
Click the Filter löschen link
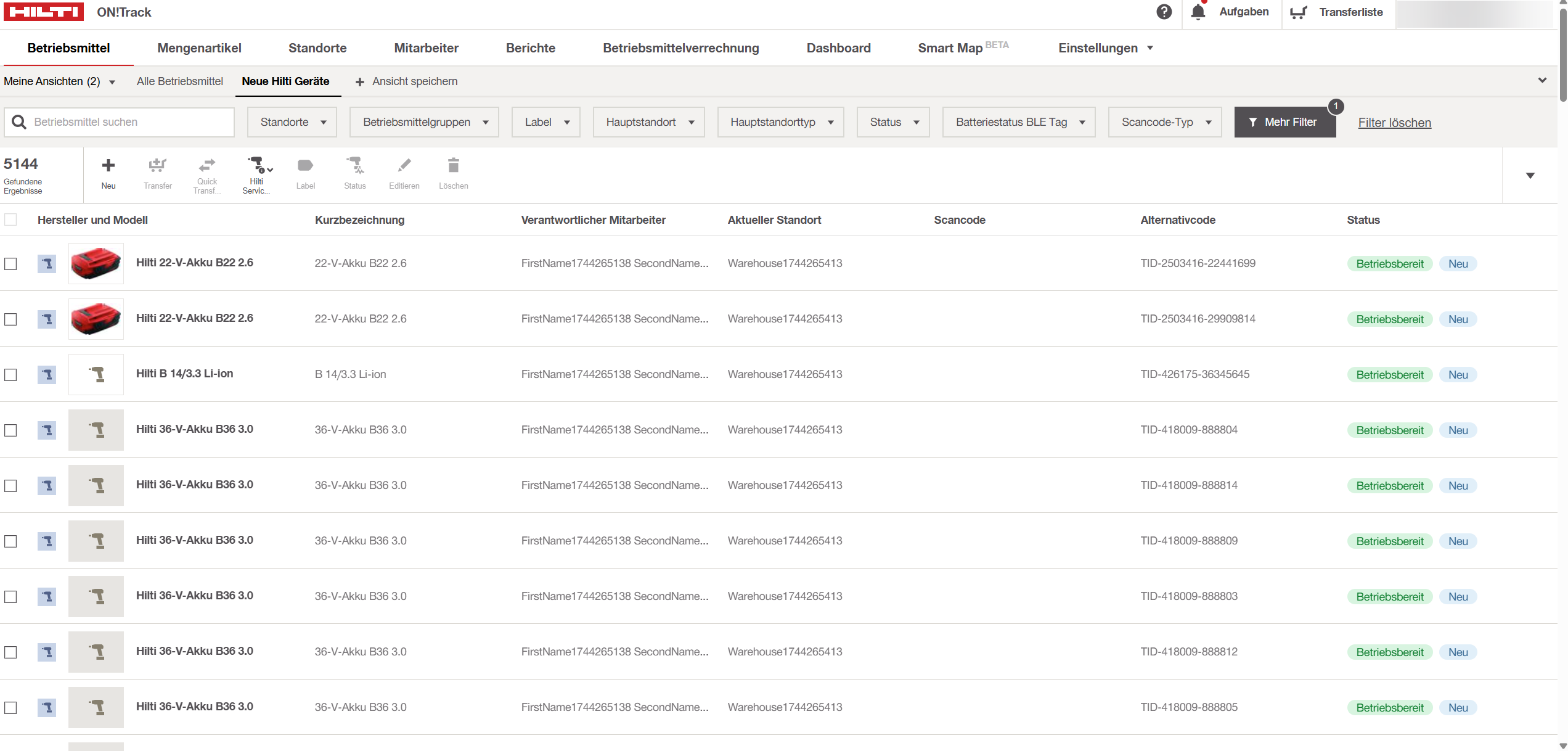coord(1394,123)
